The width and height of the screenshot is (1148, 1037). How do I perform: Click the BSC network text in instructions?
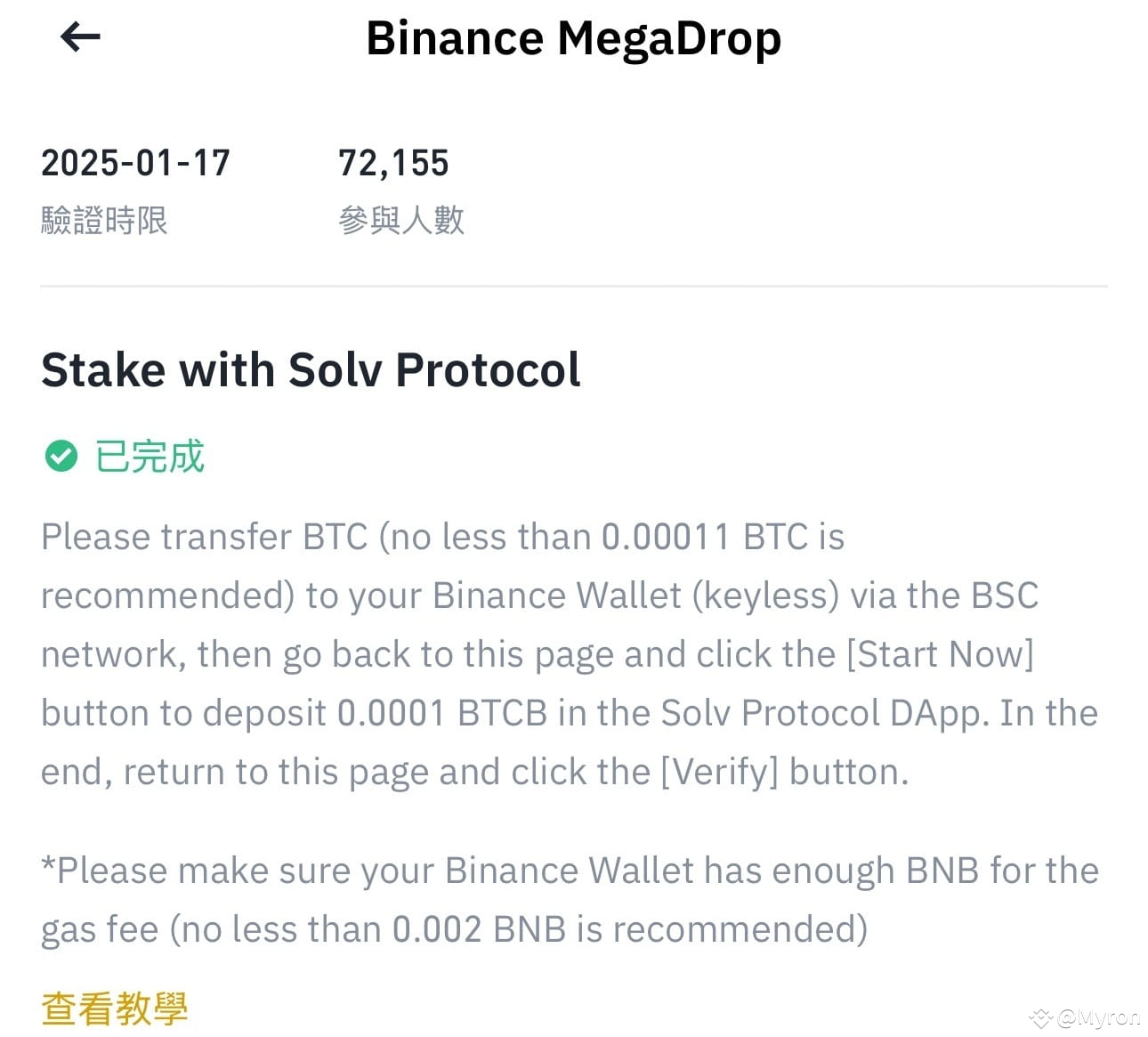click(x=1005, y=595)
